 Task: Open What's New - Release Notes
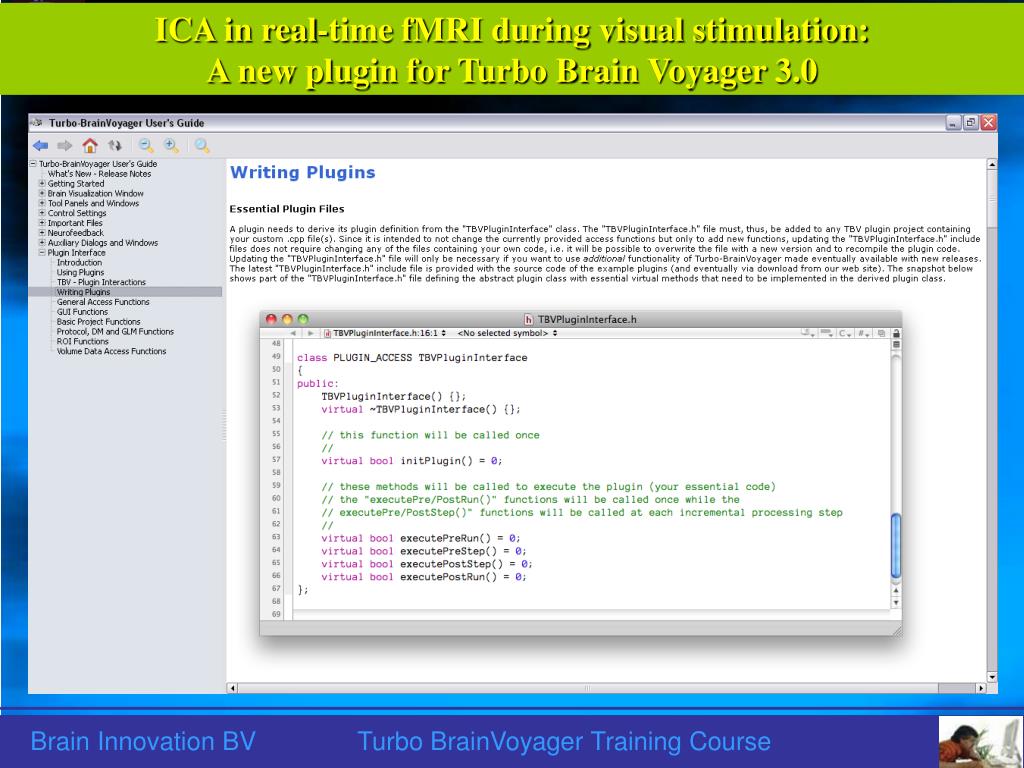[x=99, y=174]
